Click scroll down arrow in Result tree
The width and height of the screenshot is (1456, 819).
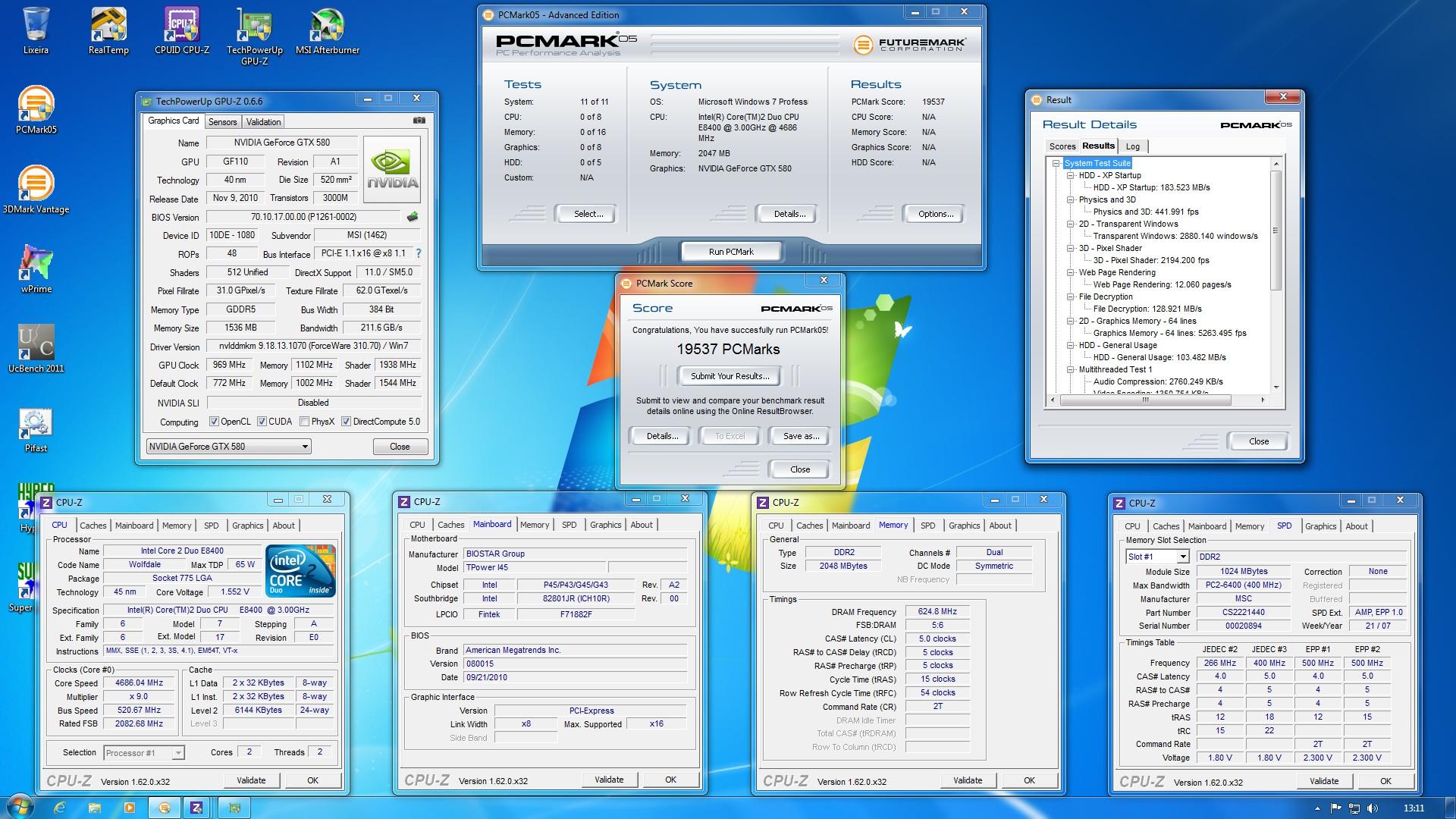click(x=1276, y=388)
